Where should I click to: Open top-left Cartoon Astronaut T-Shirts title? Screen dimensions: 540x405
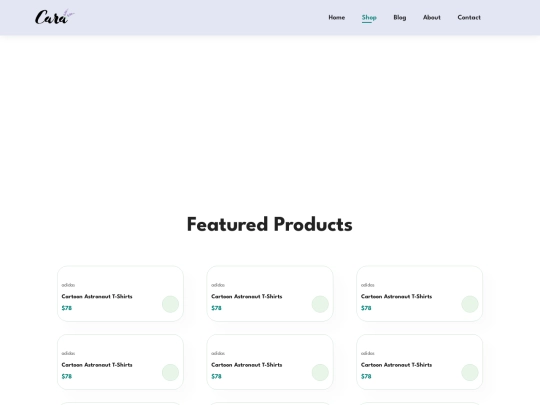tap(97, 297)
